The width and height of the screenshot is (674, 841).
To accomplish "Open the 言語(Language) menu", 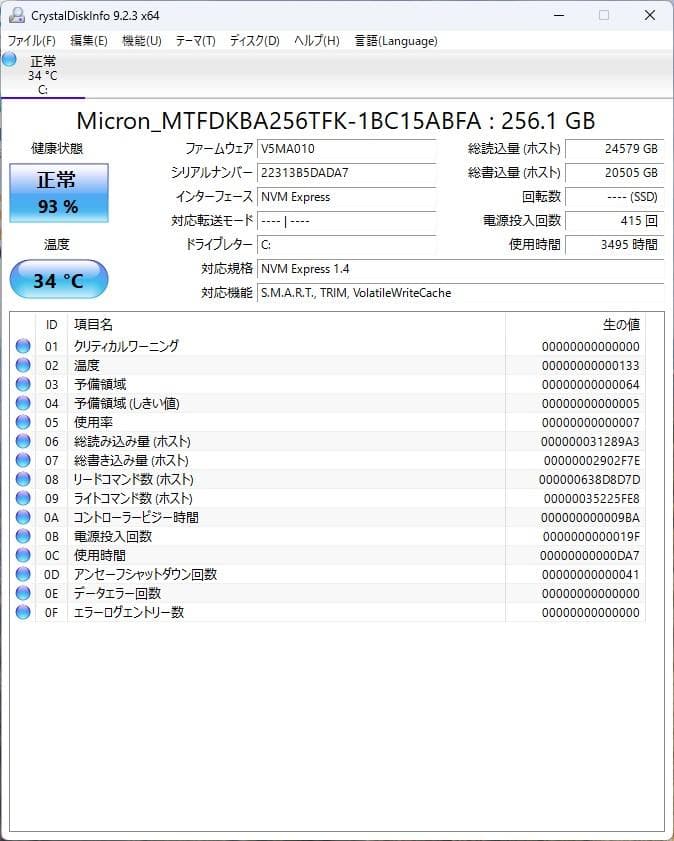I will (396, 41).
